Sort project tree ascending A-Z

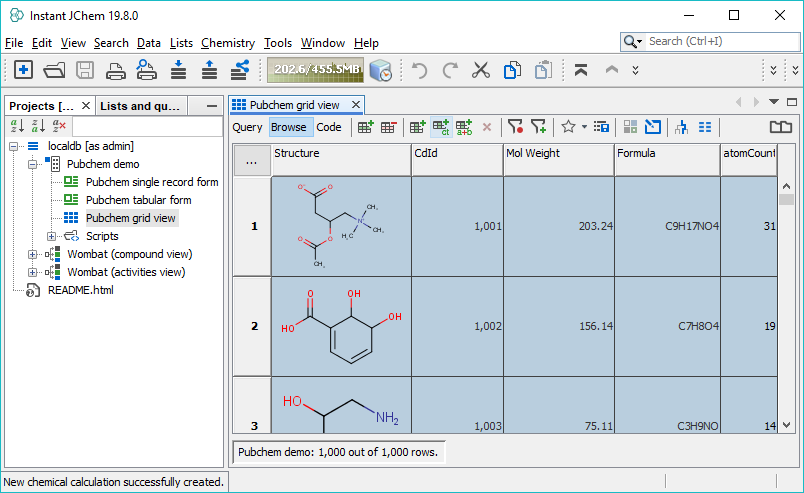tap(17, 126)
